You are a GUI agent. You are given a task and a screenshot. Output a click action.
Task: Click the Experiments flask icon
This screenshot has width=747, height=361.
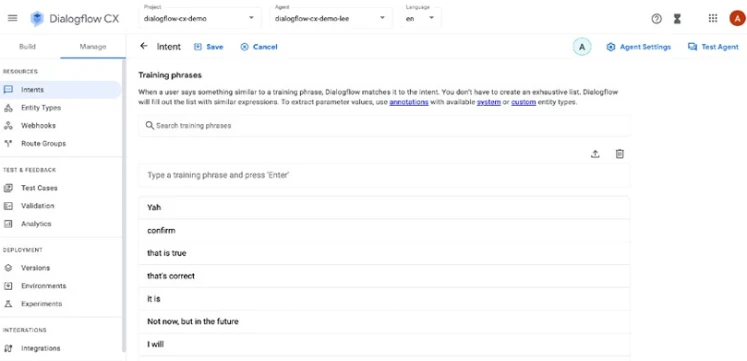point(8,304)
